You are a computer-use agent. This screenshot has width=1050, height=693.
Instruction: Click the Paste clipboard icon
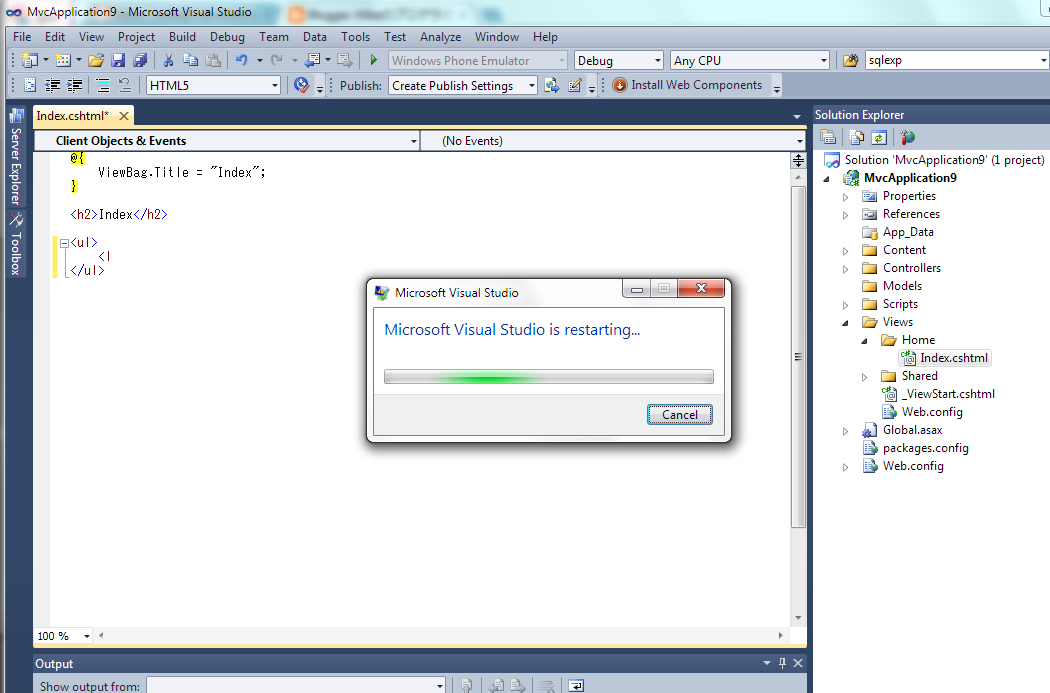[213, 60]
